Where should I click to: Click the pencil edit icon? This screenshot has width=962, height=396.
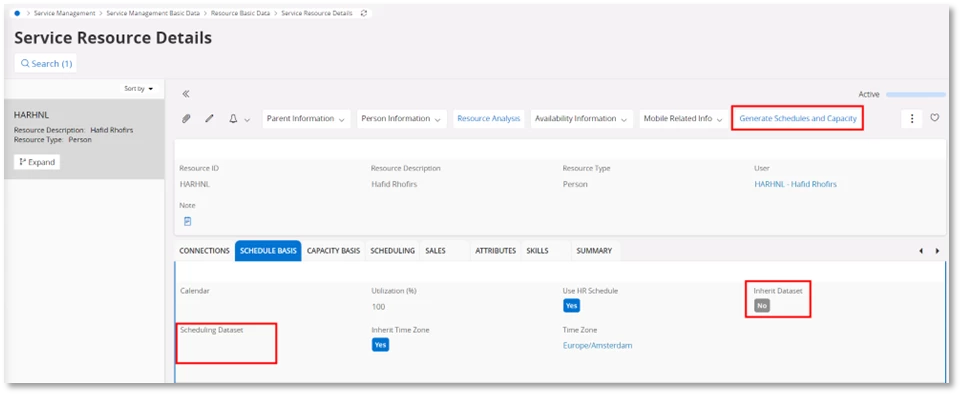click(x=209, y=118)
